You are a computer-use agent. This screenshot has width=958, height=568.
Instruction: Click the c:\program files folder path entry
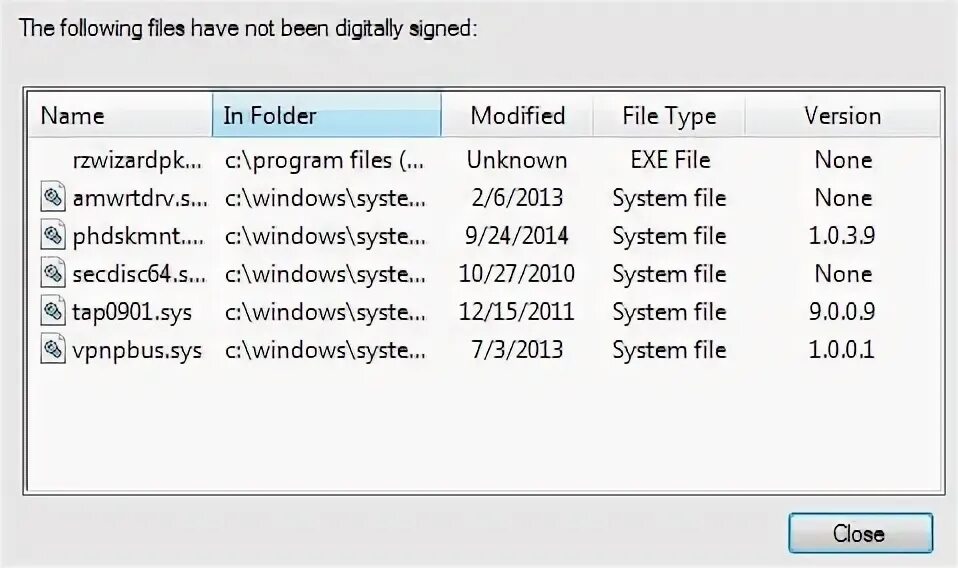coord(324,161)
